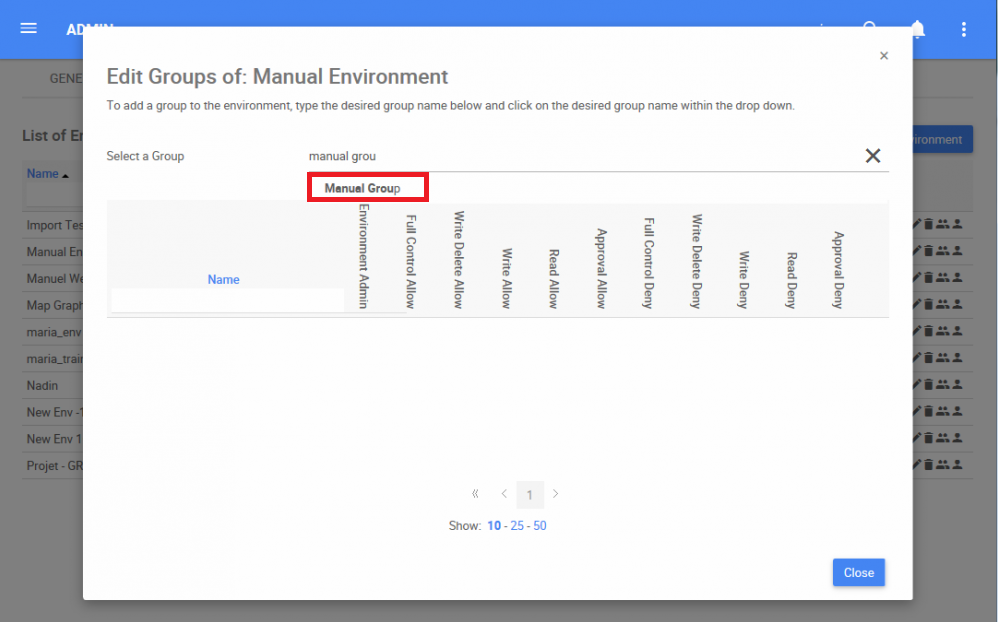Open groups icon in Nadin row

(x=943, y=385)
